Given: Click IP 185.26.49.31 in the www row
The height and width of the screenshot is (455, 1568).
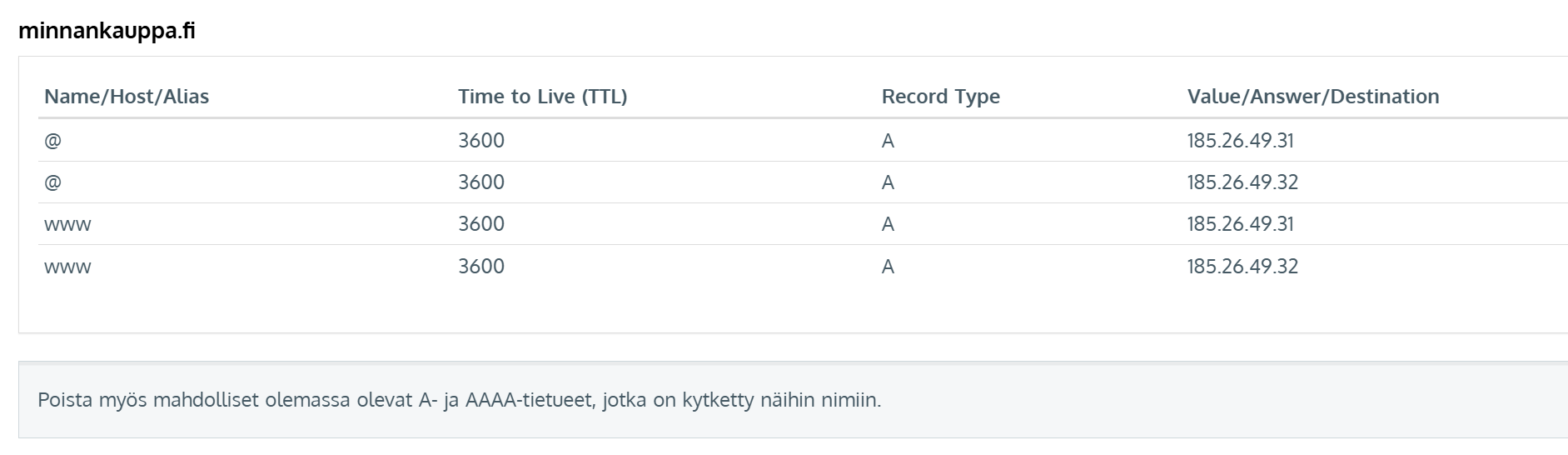Looking at the screenshot, I should point(1240,224).
